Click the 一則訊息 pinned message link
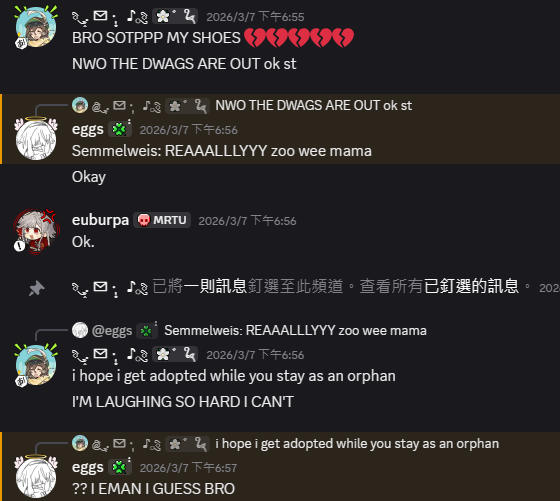 tap(215, 286)
